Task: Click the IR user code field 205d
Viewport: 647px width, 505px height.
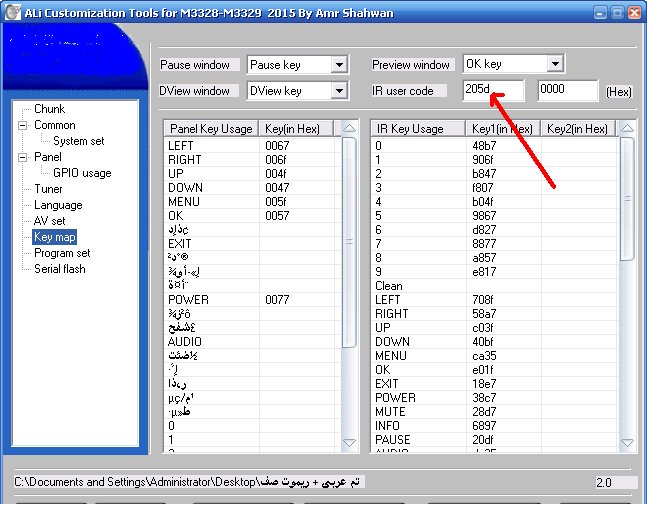Action: coord(494,90)
